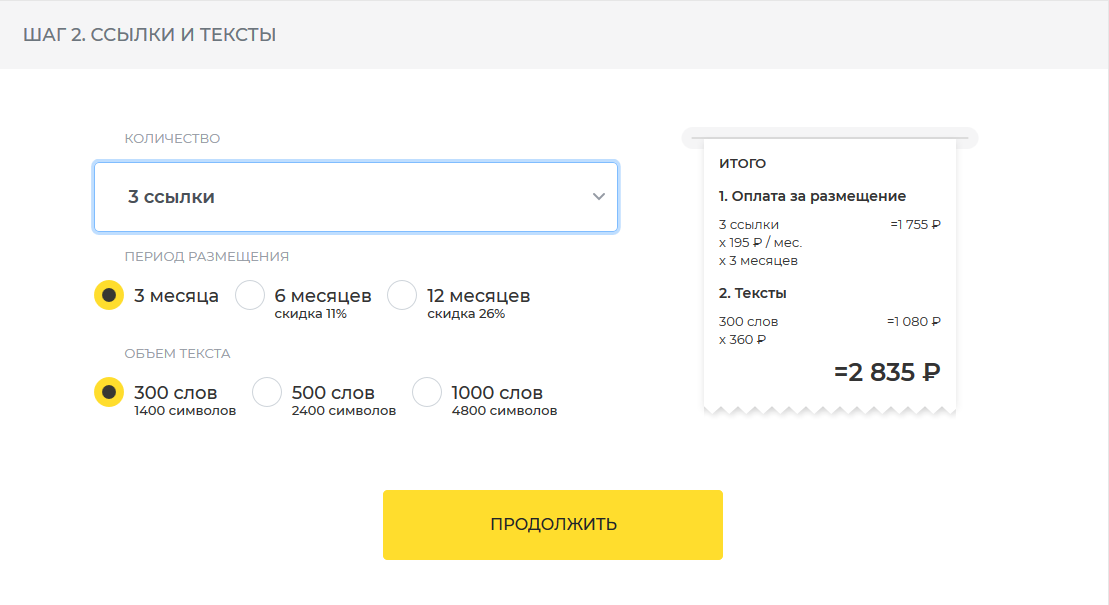Click the ИТОГО receipt title
The height and width of the screenshot is (605, 1109).
tap(742, 163)
